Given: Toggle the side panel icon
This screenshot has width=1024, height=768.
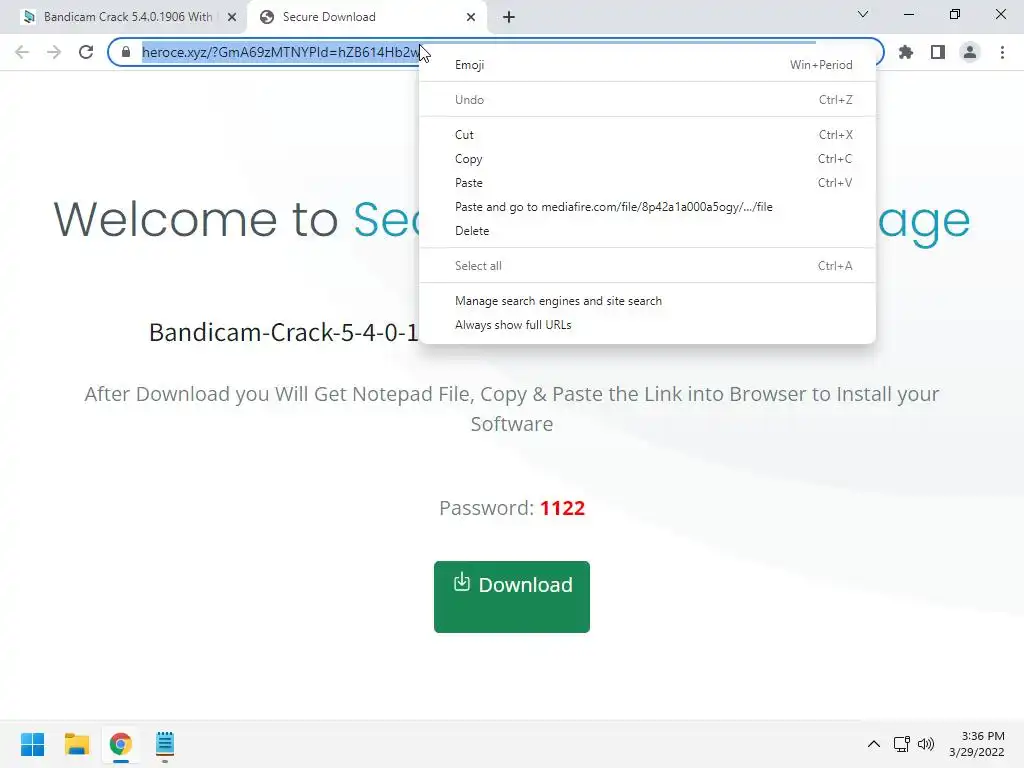Looking at the screenshot, I should (x=938, y=52).
